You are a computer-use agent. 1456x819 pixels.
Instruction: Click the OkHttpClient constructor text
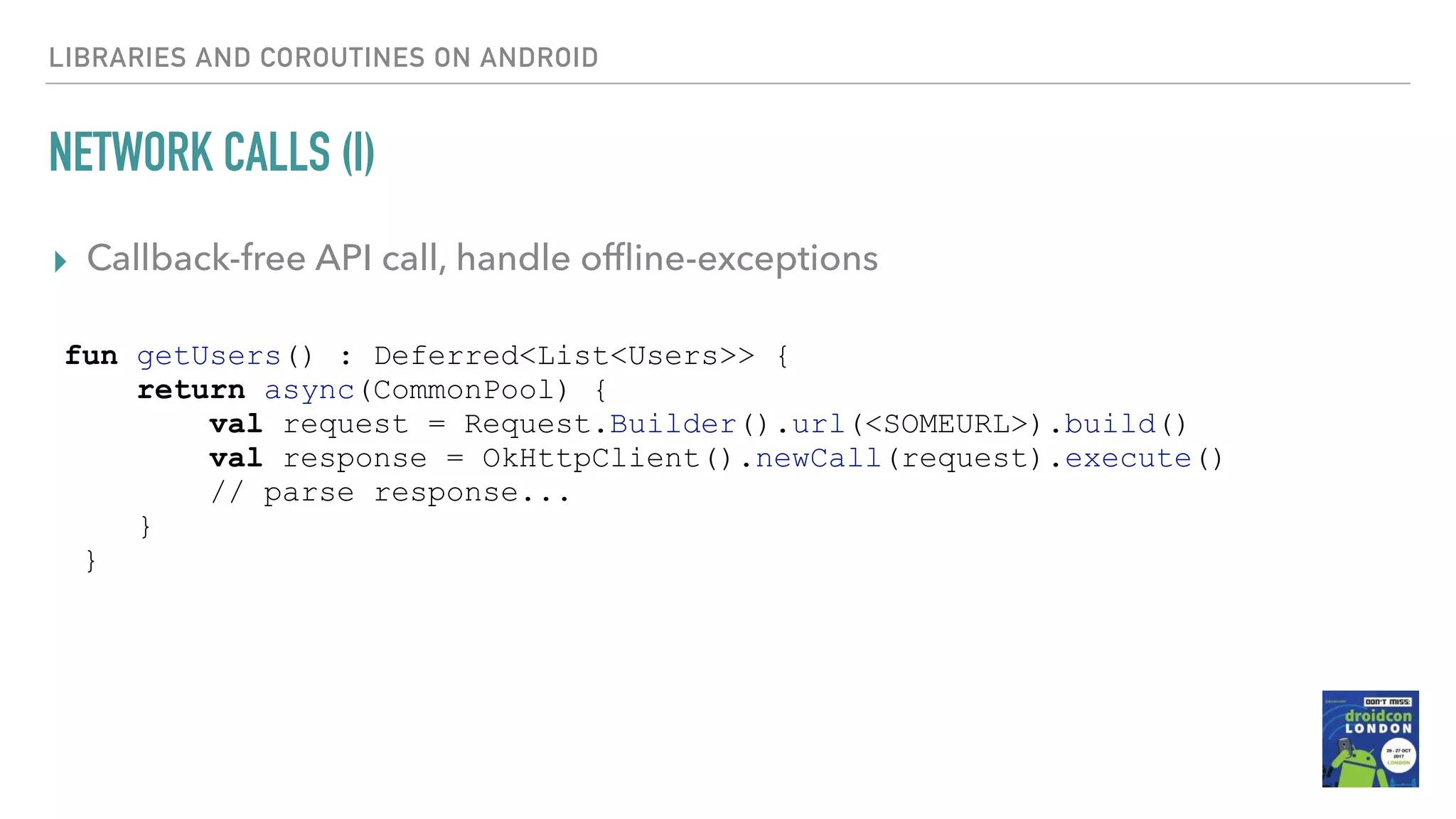(590, 458)
